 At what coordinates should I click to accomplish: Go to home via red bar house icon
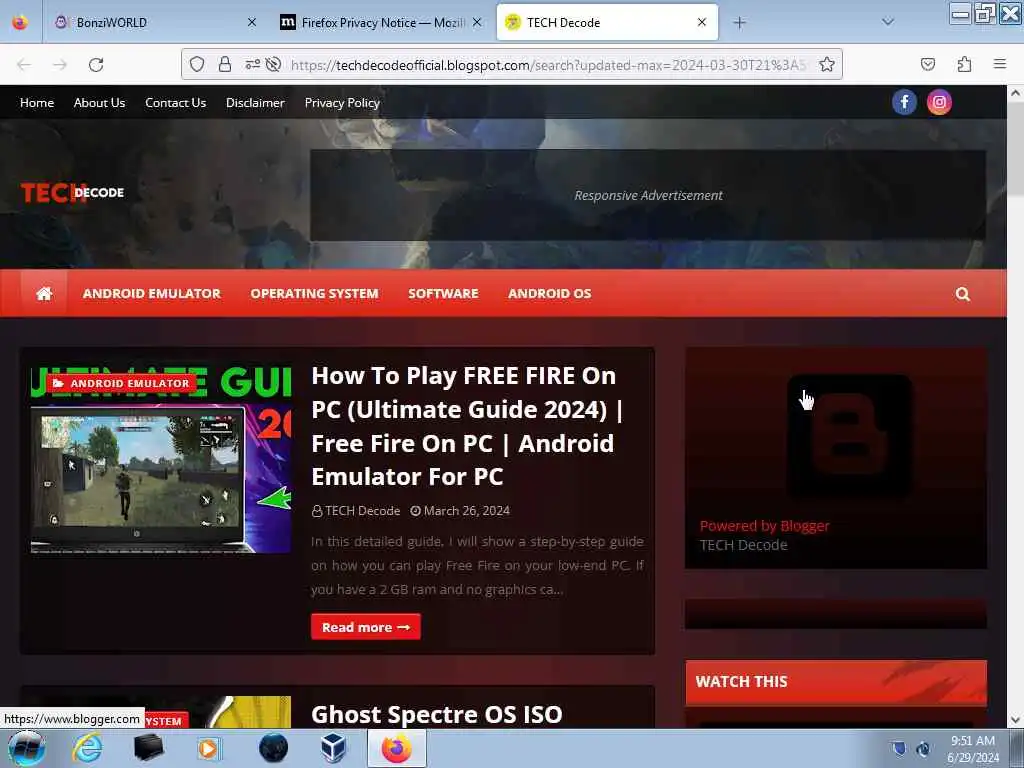point(44,293)
